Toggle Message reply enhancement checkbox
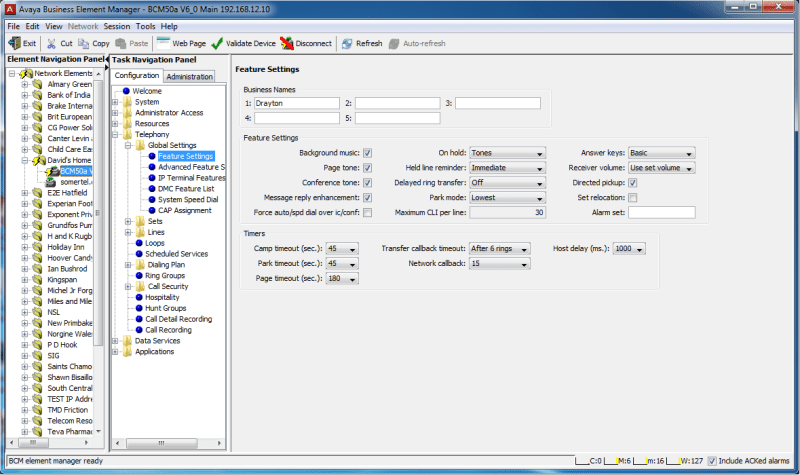 367,197
